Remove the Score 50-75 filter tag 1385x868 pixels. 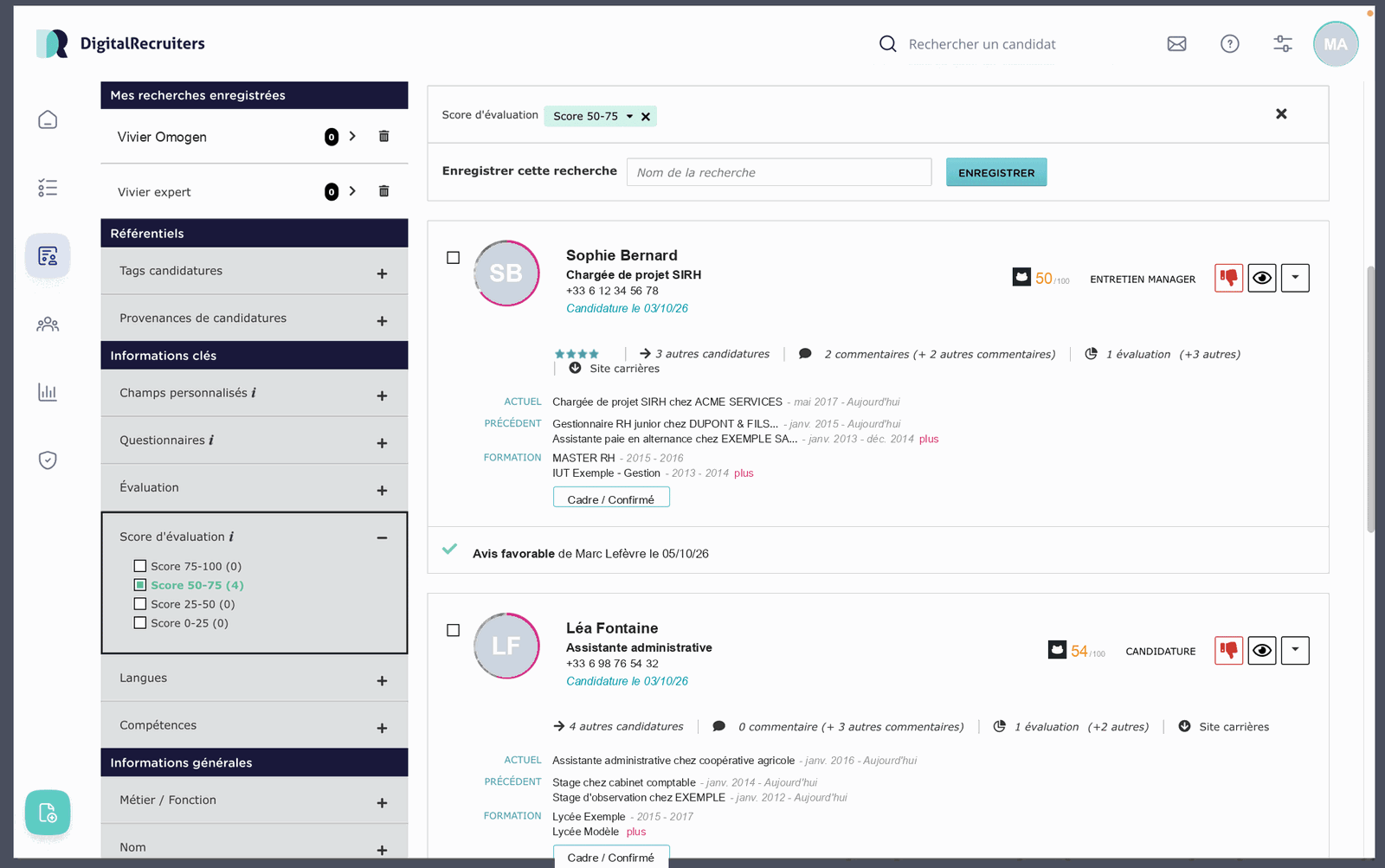point(646,117)
